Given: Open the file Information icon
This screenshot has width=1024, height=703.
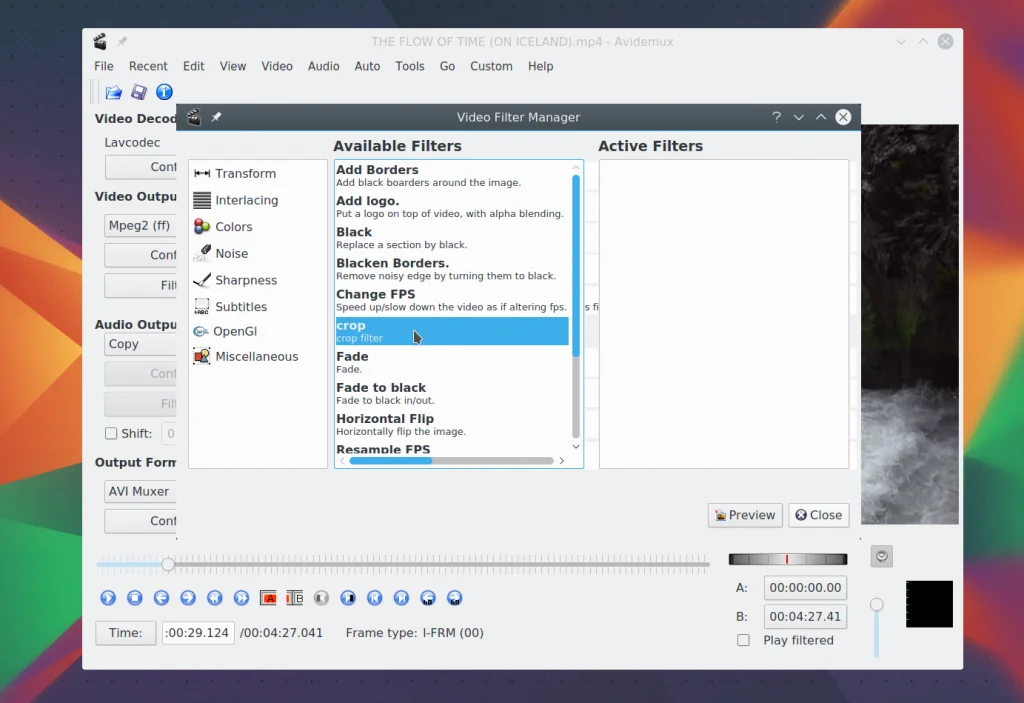Looking at the screenshot, I should [164, 93].
